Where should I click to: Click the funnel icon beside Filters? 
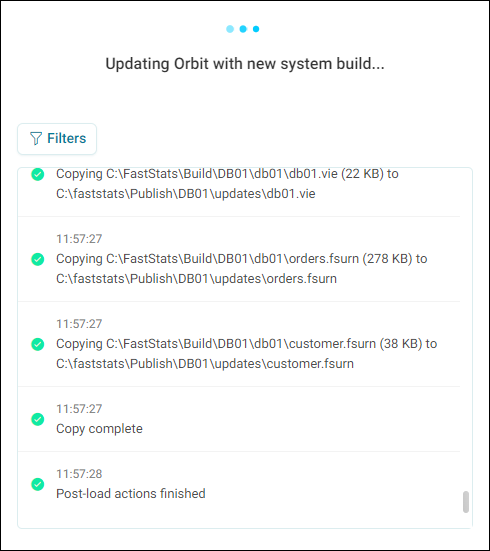tap(36, 138)
